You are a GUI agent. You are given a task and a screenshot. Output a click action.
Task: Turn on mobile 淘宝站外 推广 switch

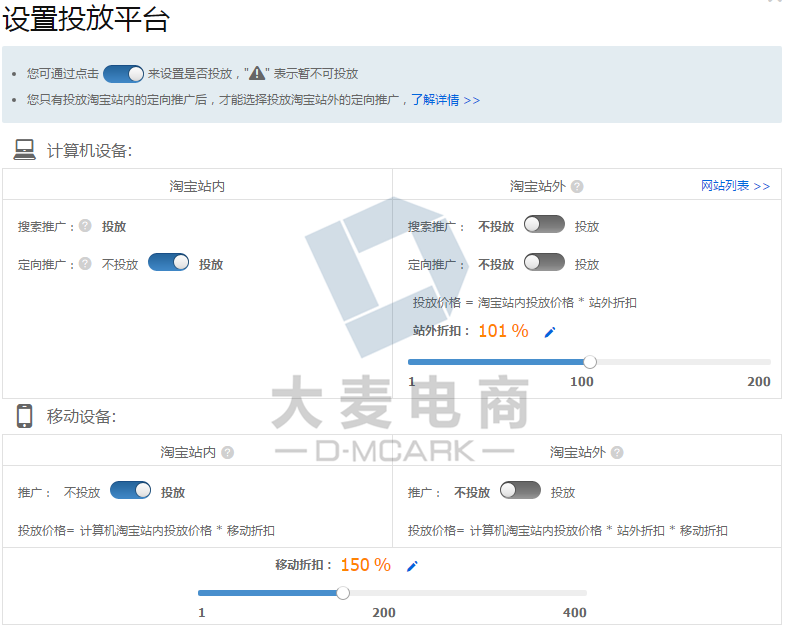point(520,491)
